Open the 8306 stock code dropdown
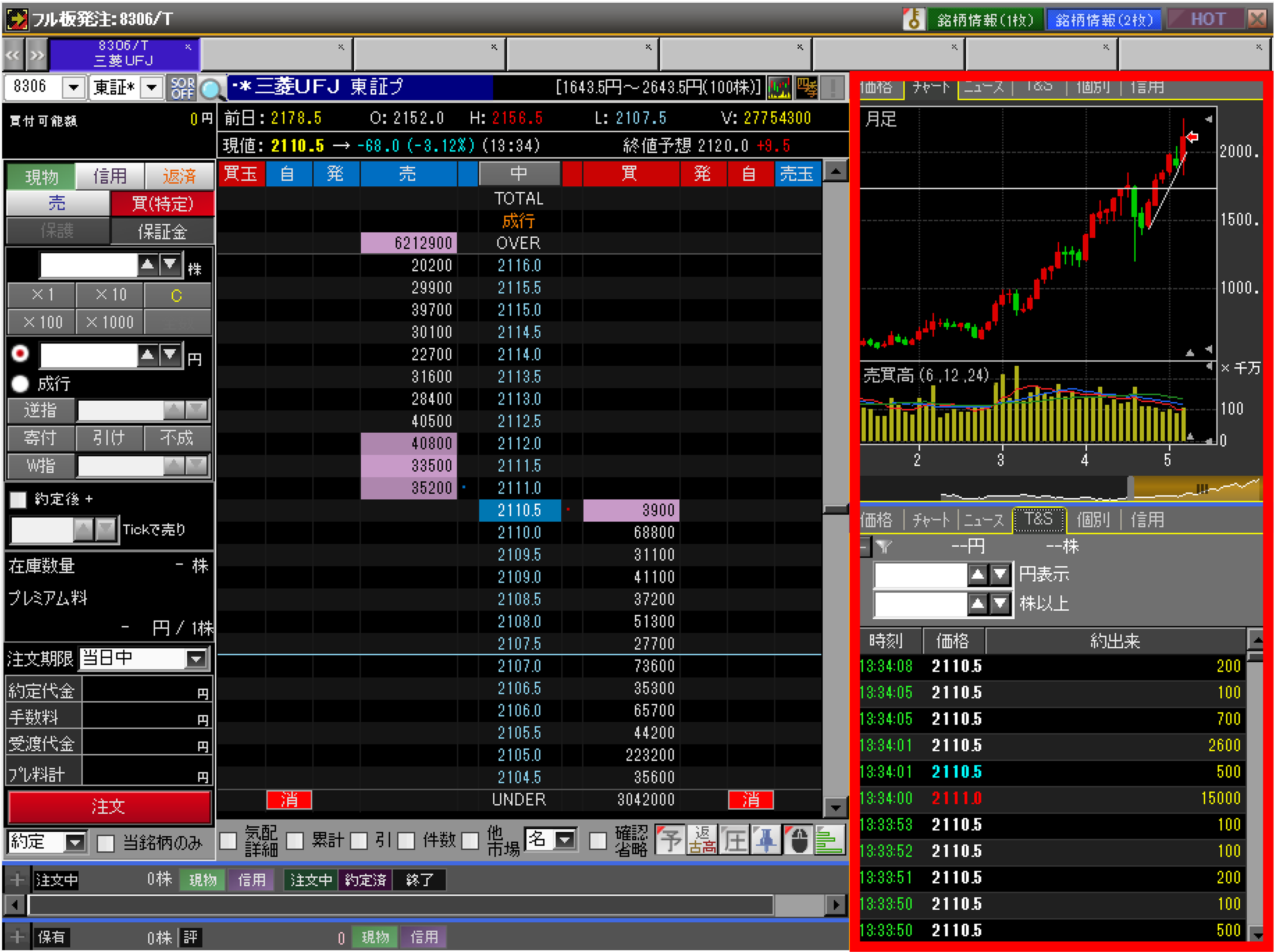Image resolution: width=1274 pixels, height=952 pixels. pyautogui.click(x=74, y=88)
